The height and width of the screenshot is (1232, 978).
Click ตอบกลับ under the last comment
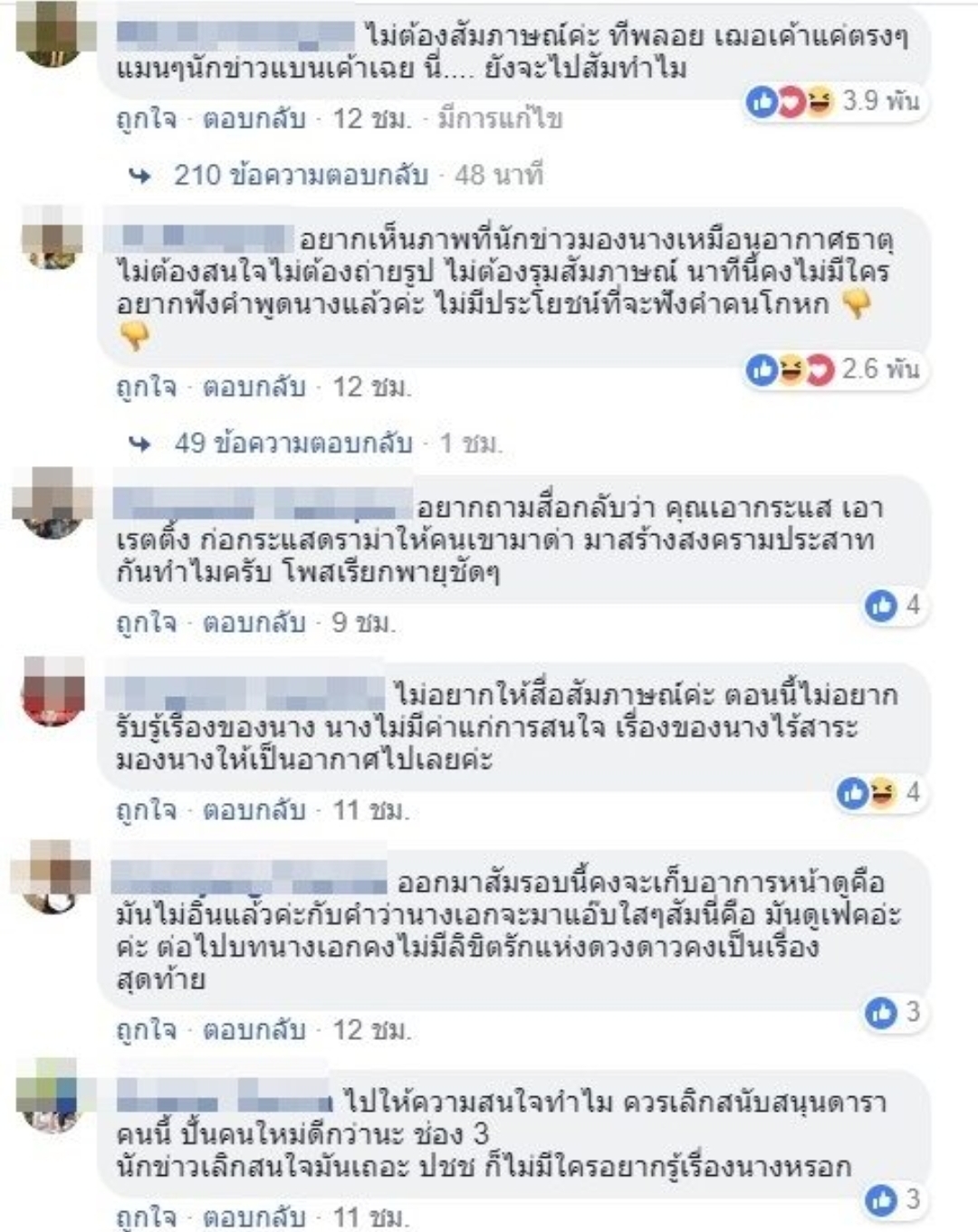pos(254,1217)
